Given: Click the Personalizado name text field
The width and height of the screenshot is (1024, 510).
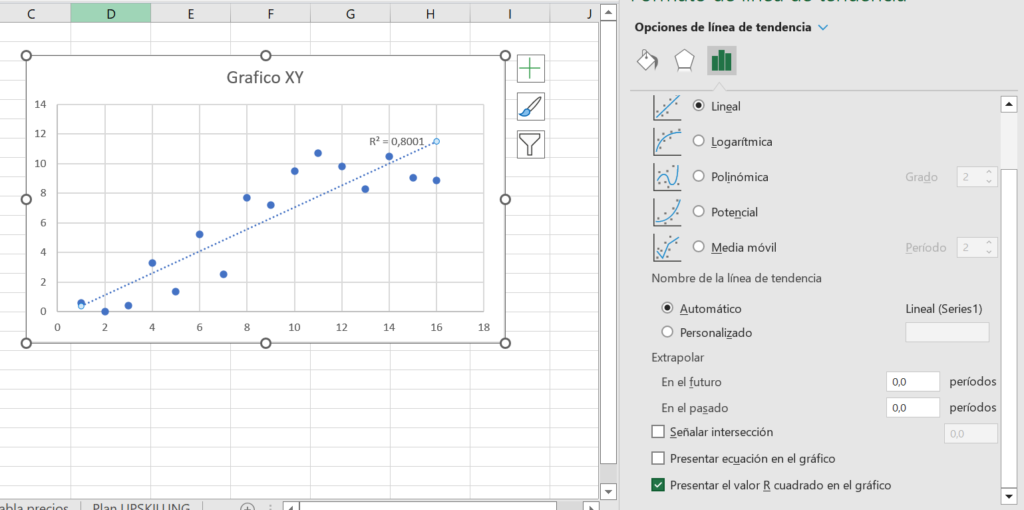Looking at the screenshot, I should tap(947, 332).
